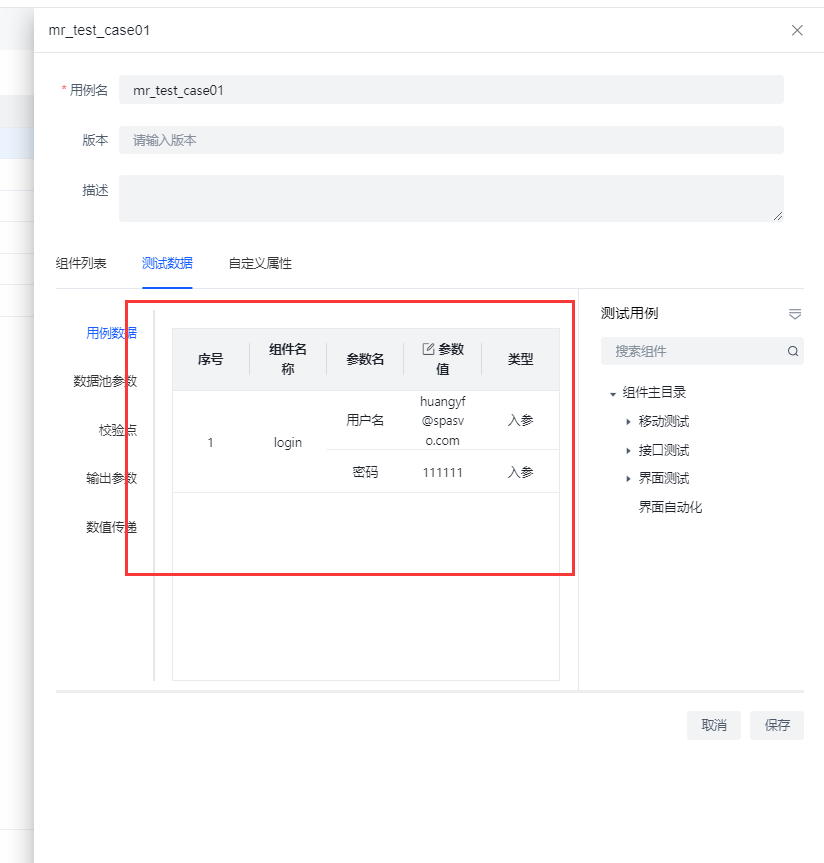Select the 界面自动化 tree item
The height and width of the screenshot is (863, 824).
pyautogui.click(x=670, y=507)
